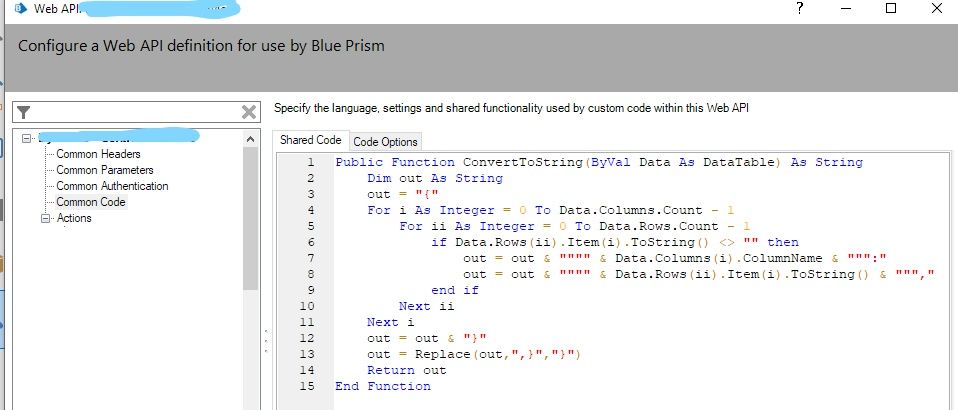958x410 pixels.
Task: Place cursor on code line 13 Replace statement
Action: tap(474, 354)
